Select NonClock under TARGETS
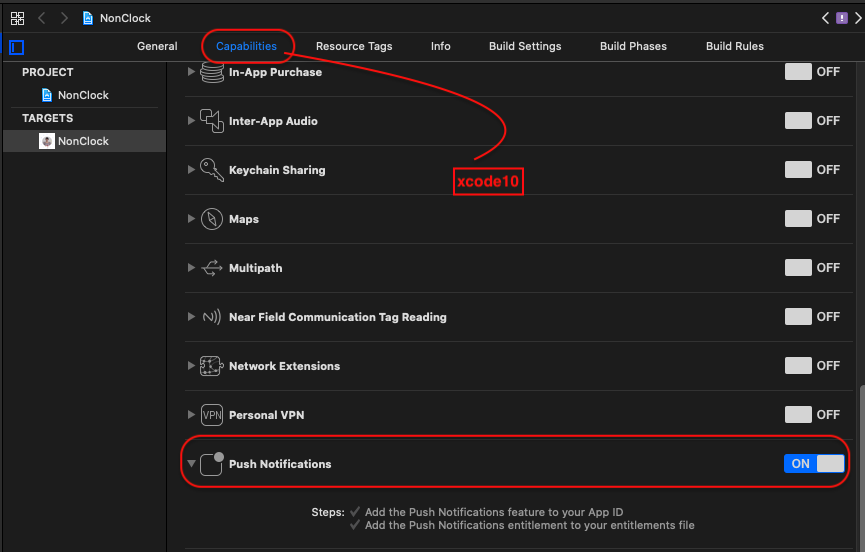Image resolution: width=865 pixels, height=552 pixels. click(84, 141)
